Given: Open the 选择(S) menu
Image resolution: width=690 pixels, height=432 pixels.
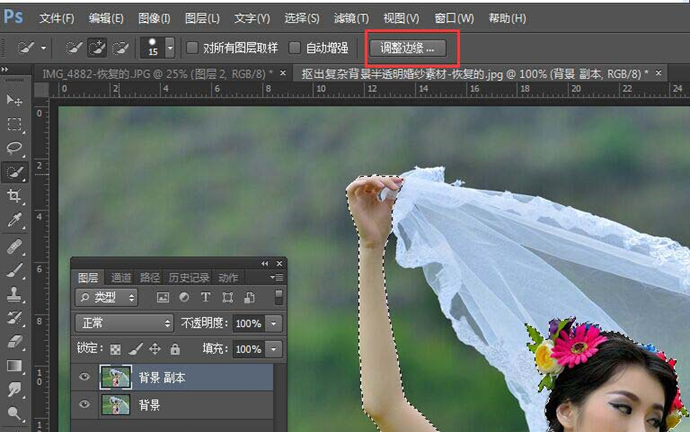Looking at the screenshot, I should tap(301, 18).
